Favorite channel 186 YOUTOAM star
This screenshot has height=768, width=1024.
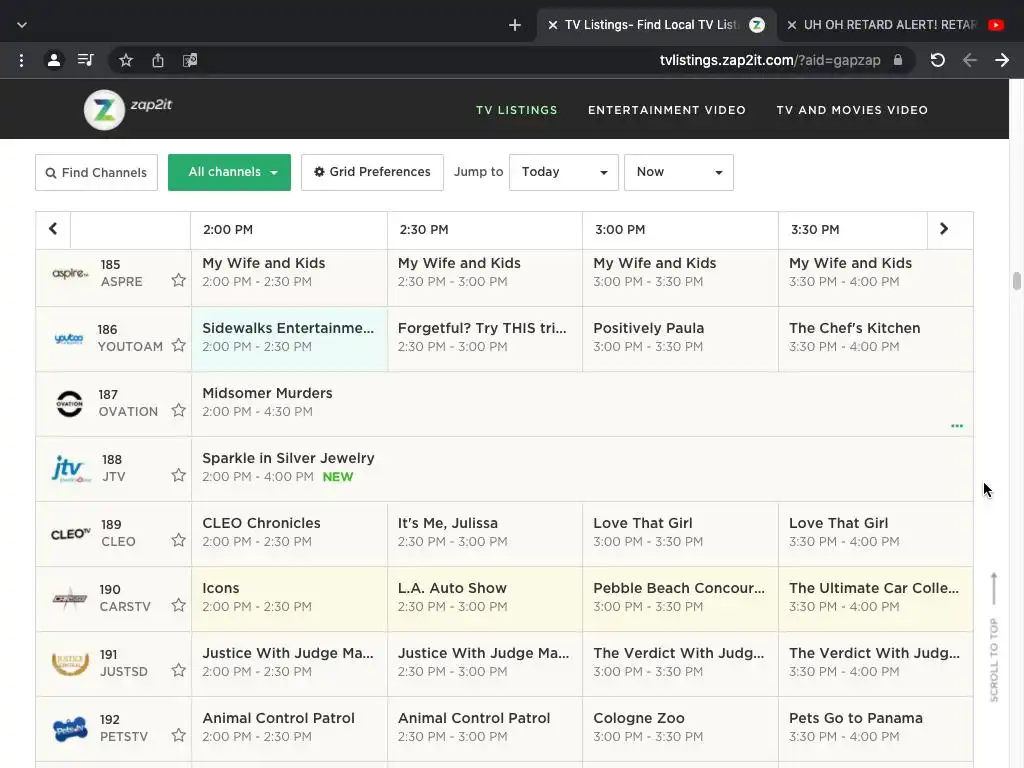pos(178,345)
